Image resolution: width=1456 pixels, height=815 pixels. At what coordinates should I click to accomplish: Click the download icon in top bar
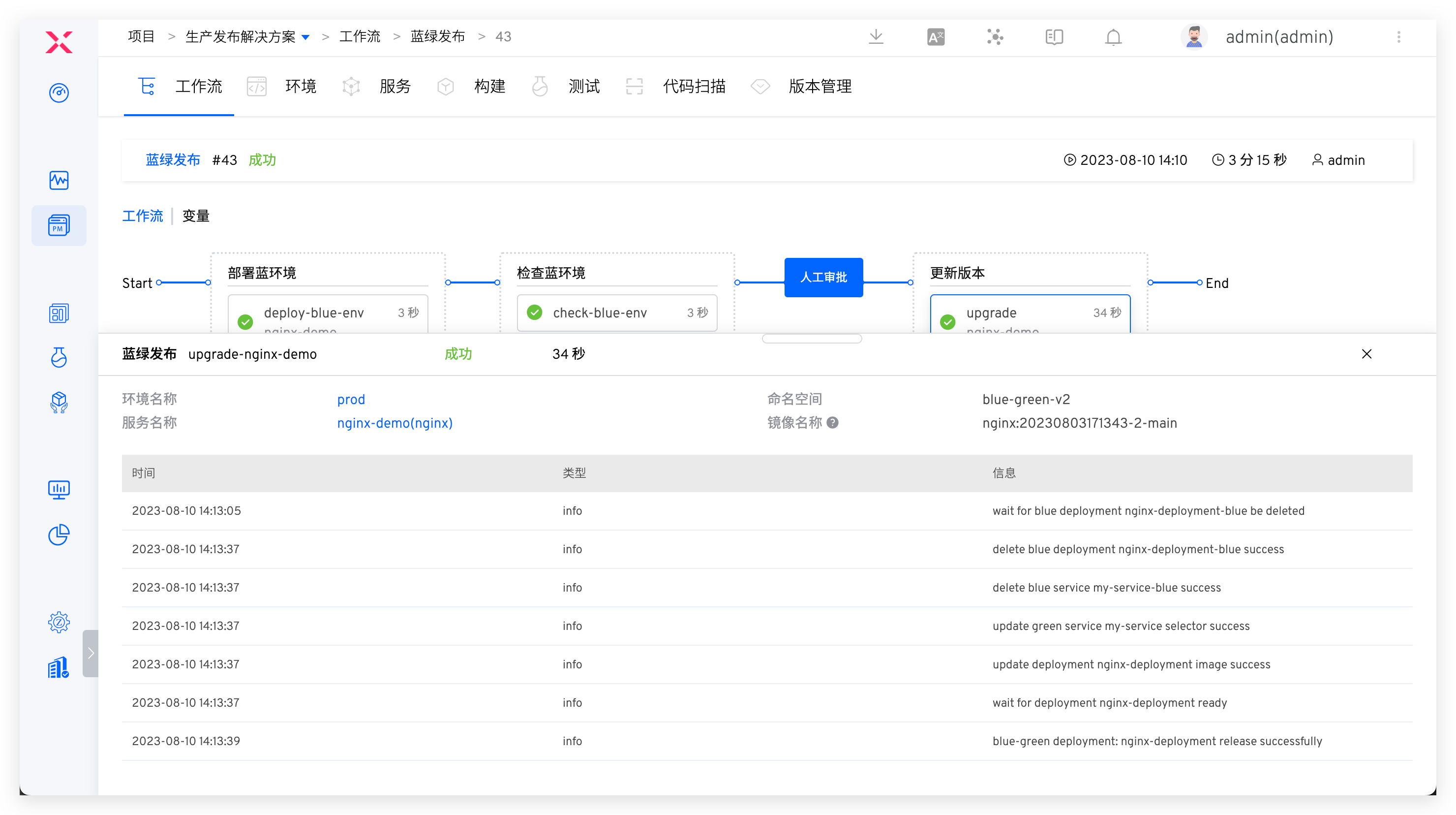pyautogui.click(x=876, y=37)
